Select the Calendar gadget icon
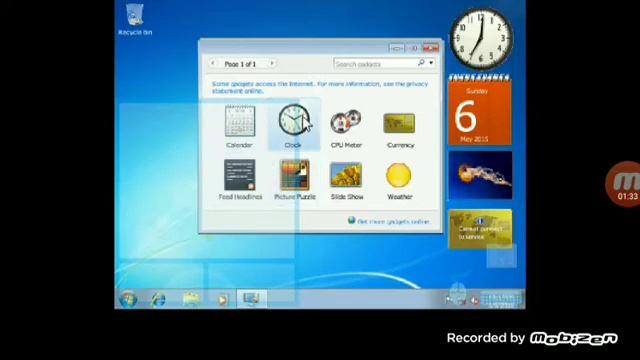640x360 pixels. pyautogui.click(x=240, y=121)
